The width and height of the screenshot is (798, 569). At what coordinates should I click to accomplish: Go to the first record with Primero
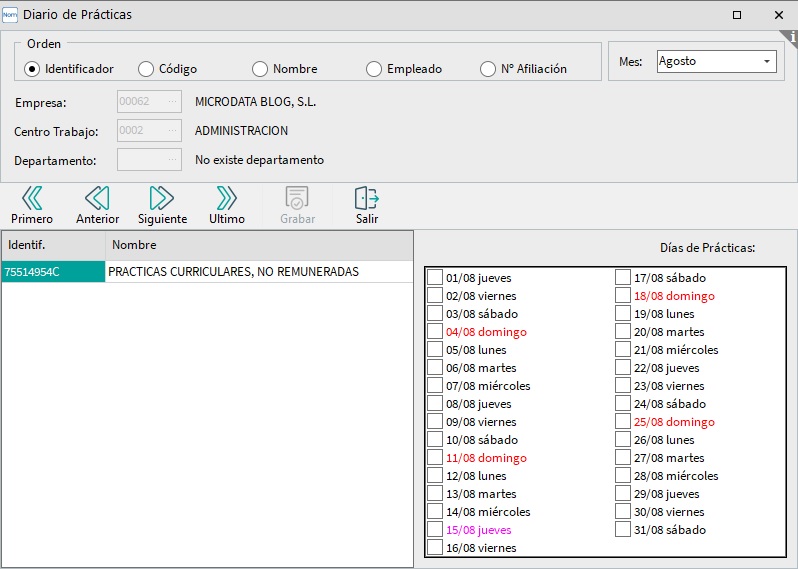click(32, 198)
